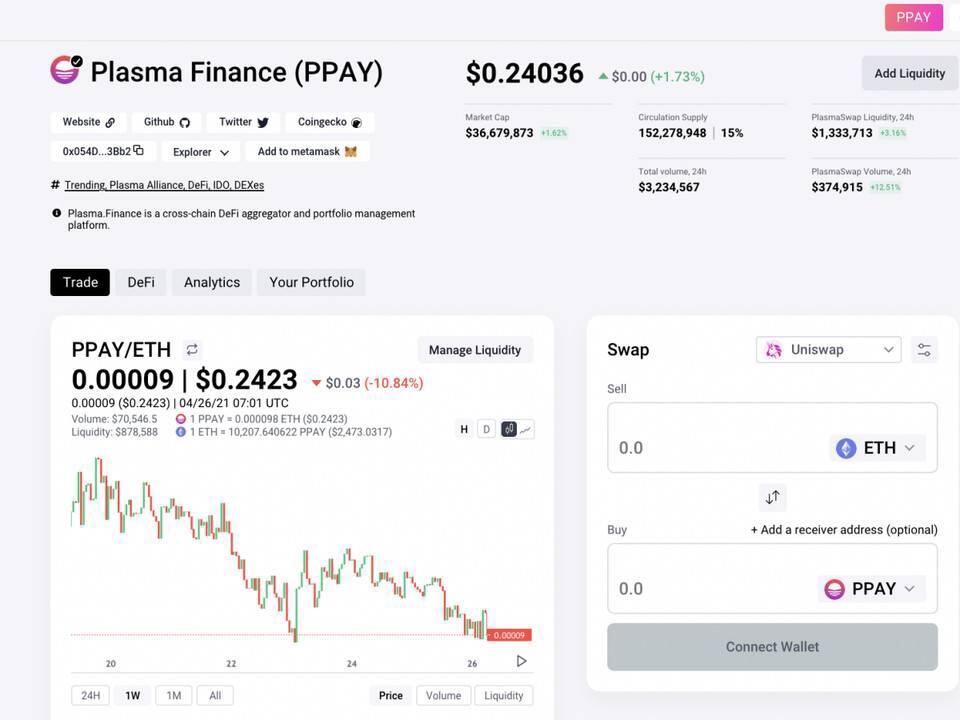Viewport: 960px width, 720px height.
Task: Open the Twitter link
Action: pos(244,122)
